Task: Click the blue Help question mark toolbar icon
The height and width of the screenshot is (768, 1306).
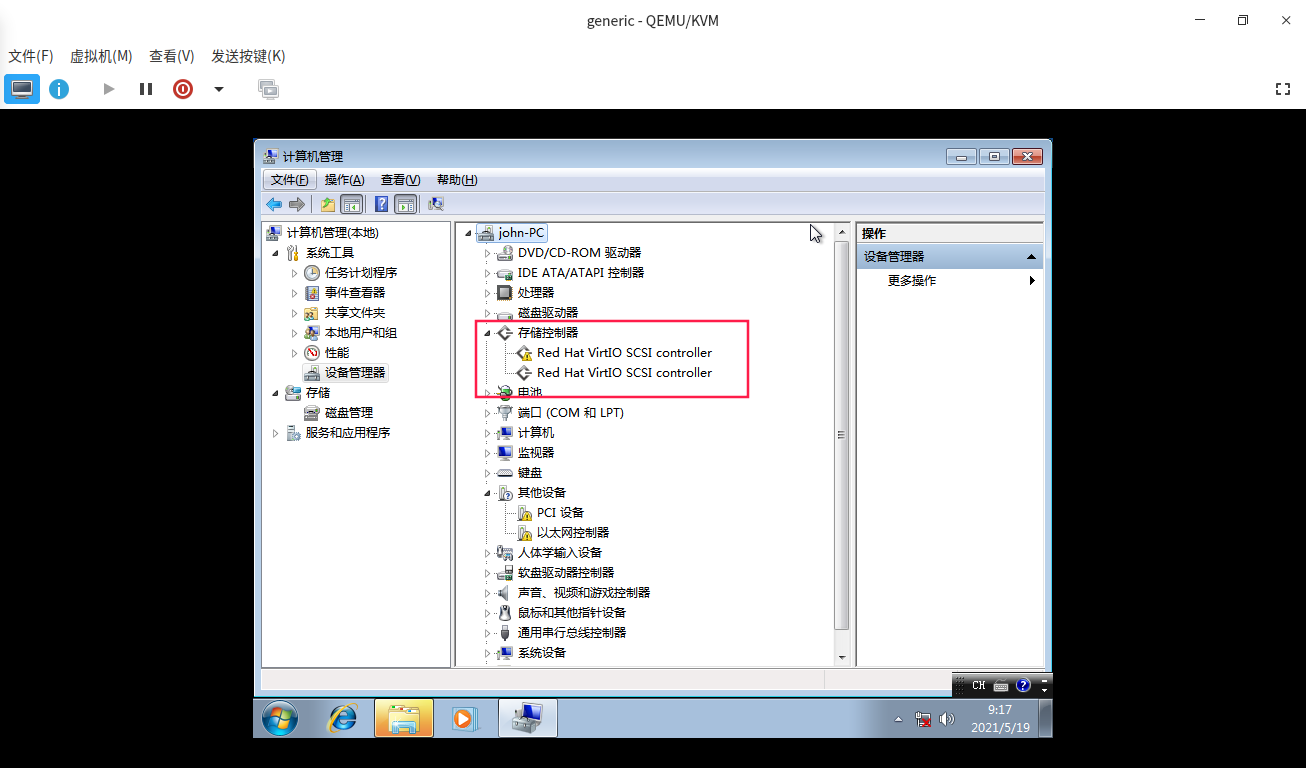Action: (382, 204)
